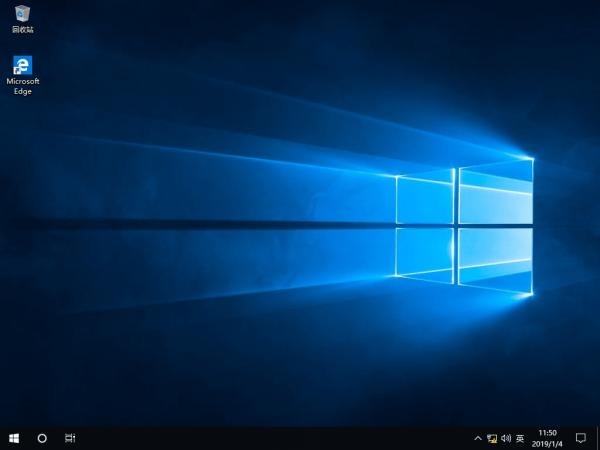Open the network status tray icon
Viewport: 600px width, 450px height.
point(492,439)
